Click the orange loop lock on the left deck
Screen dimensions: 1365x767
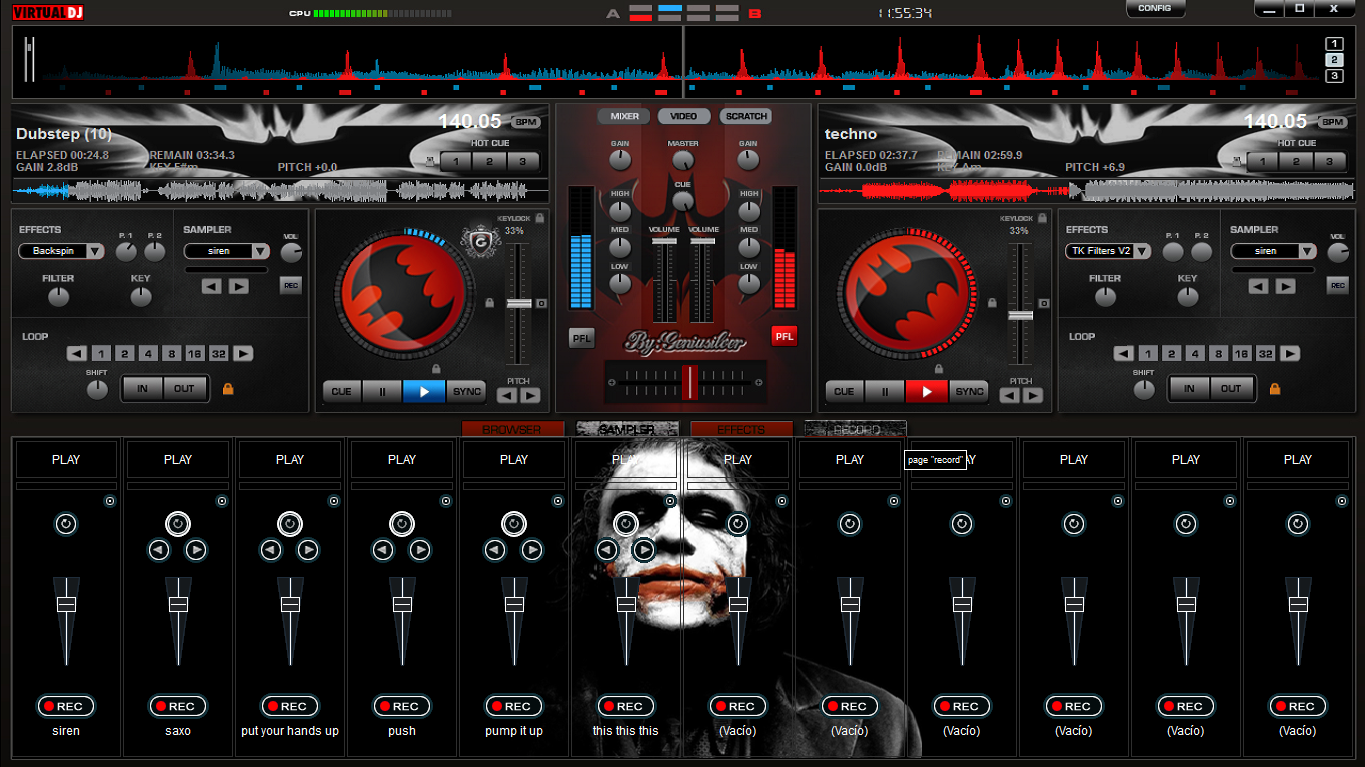coord(228,389)
